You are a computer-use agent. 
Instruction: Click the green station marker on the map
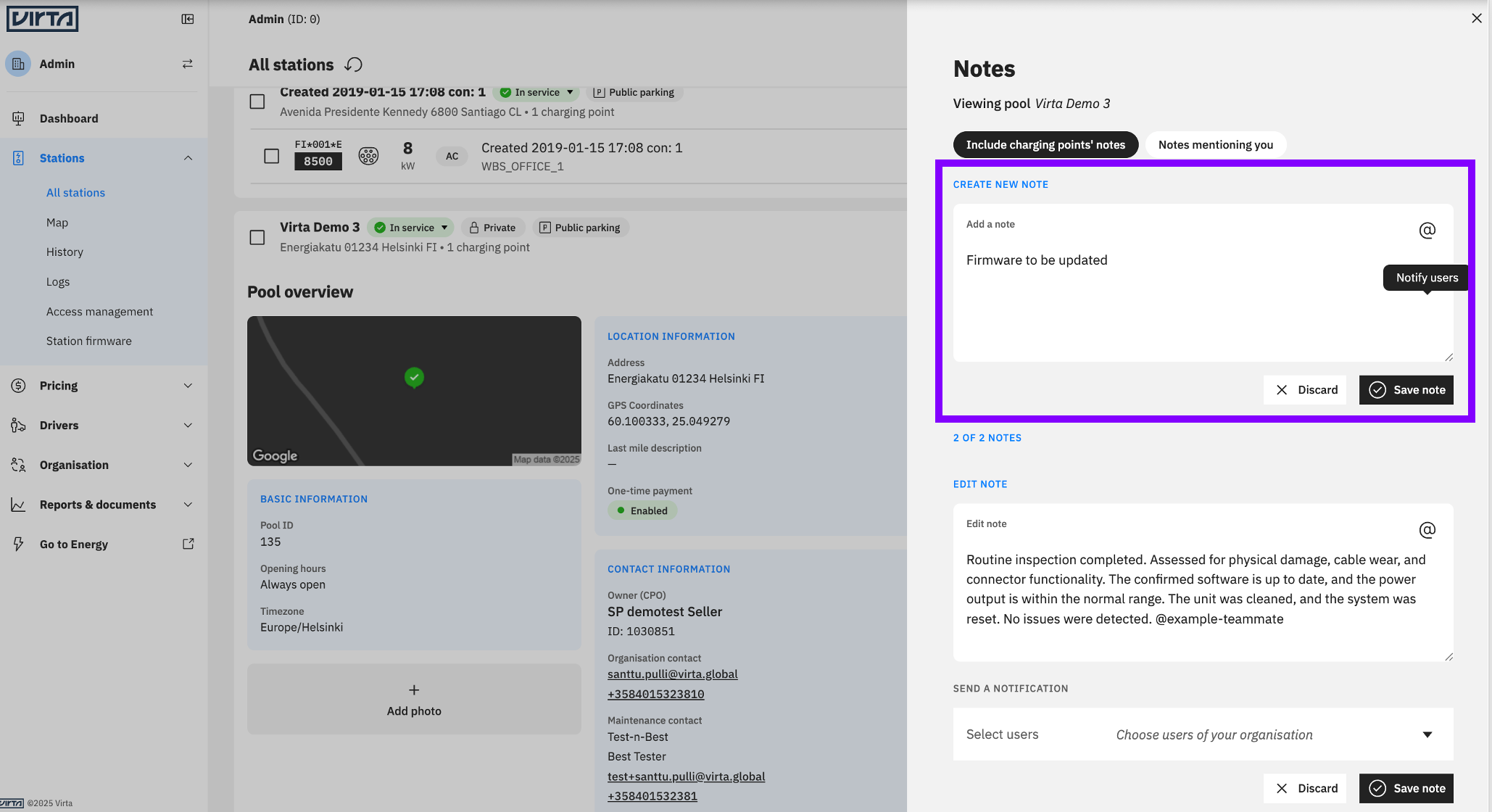414,377
